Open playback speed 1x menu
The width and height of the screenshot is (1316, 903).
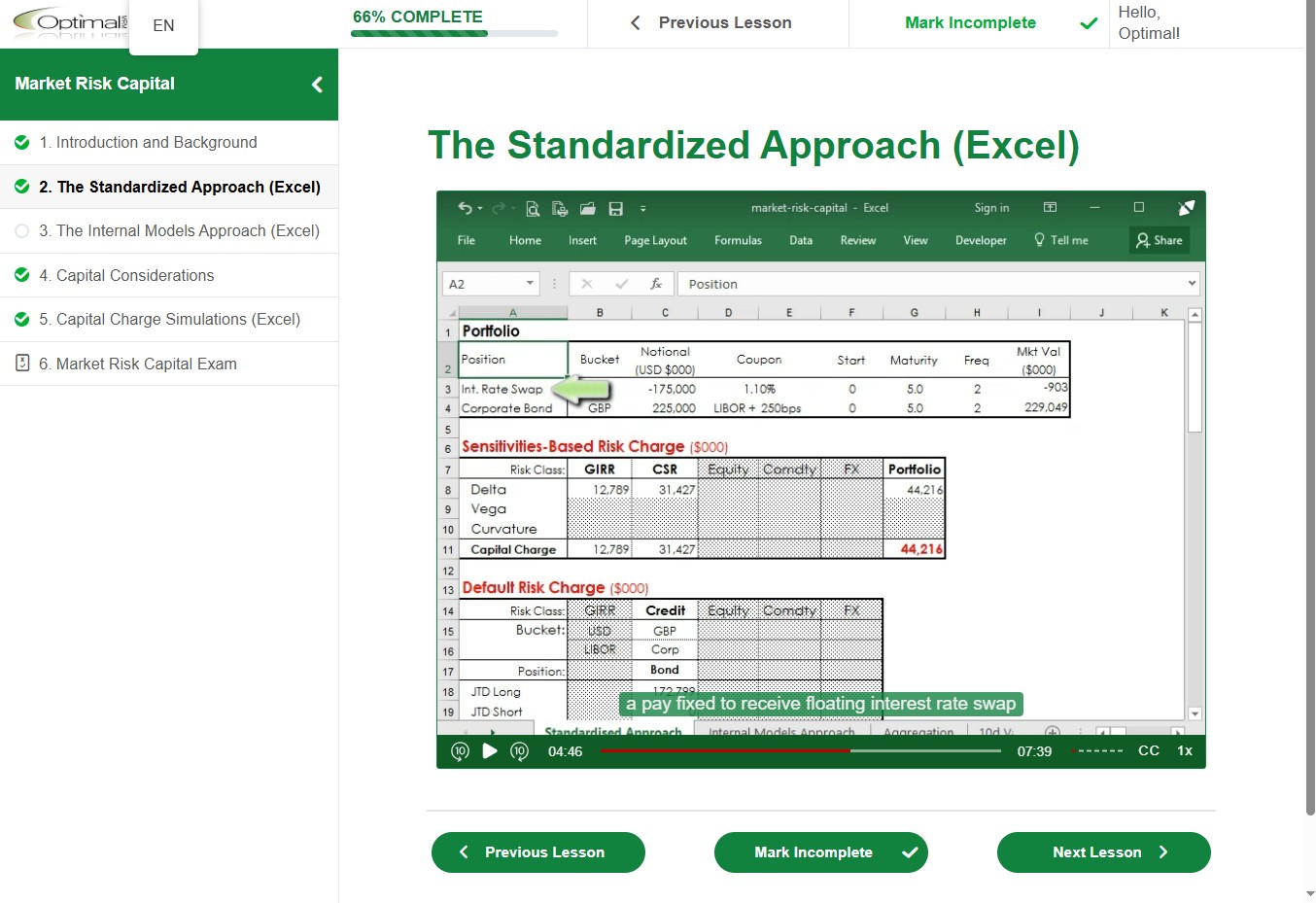coord(1185,751)
